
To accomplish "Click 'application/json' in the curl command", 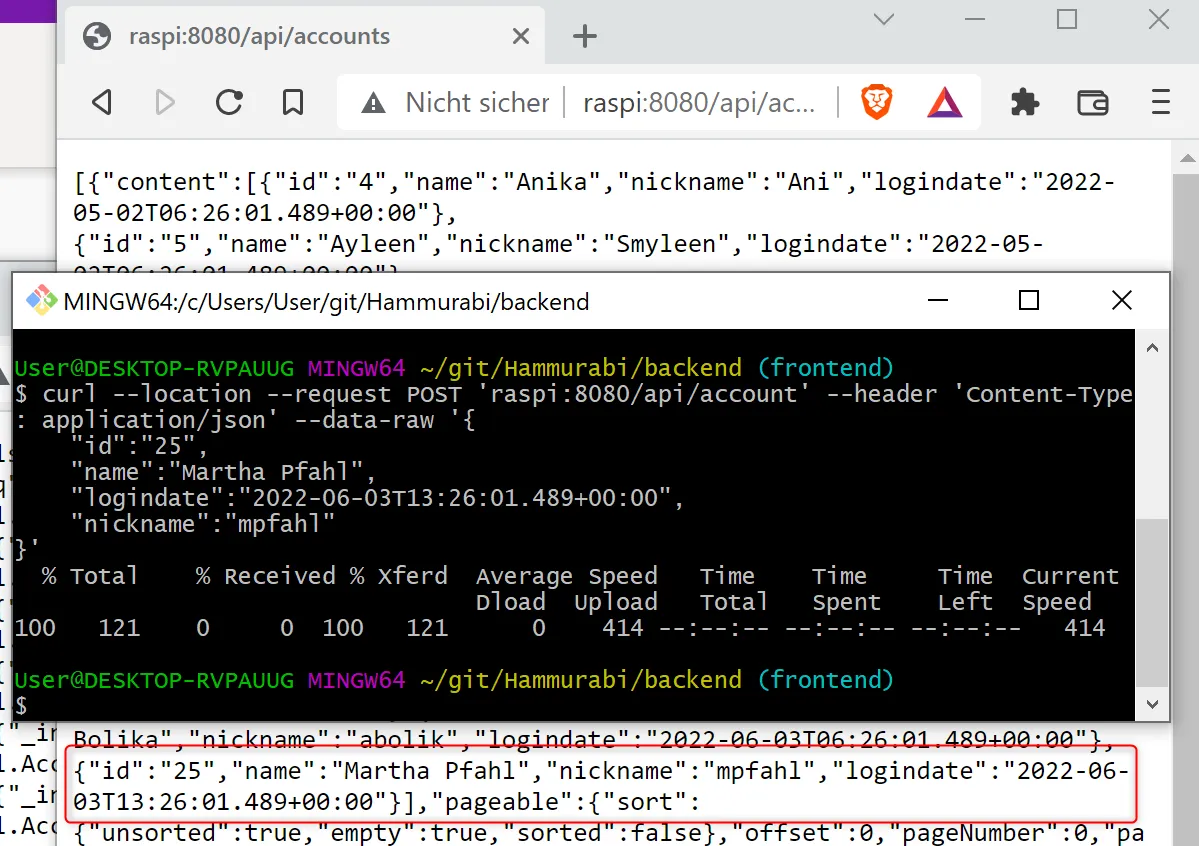I will tap(154, 420).
